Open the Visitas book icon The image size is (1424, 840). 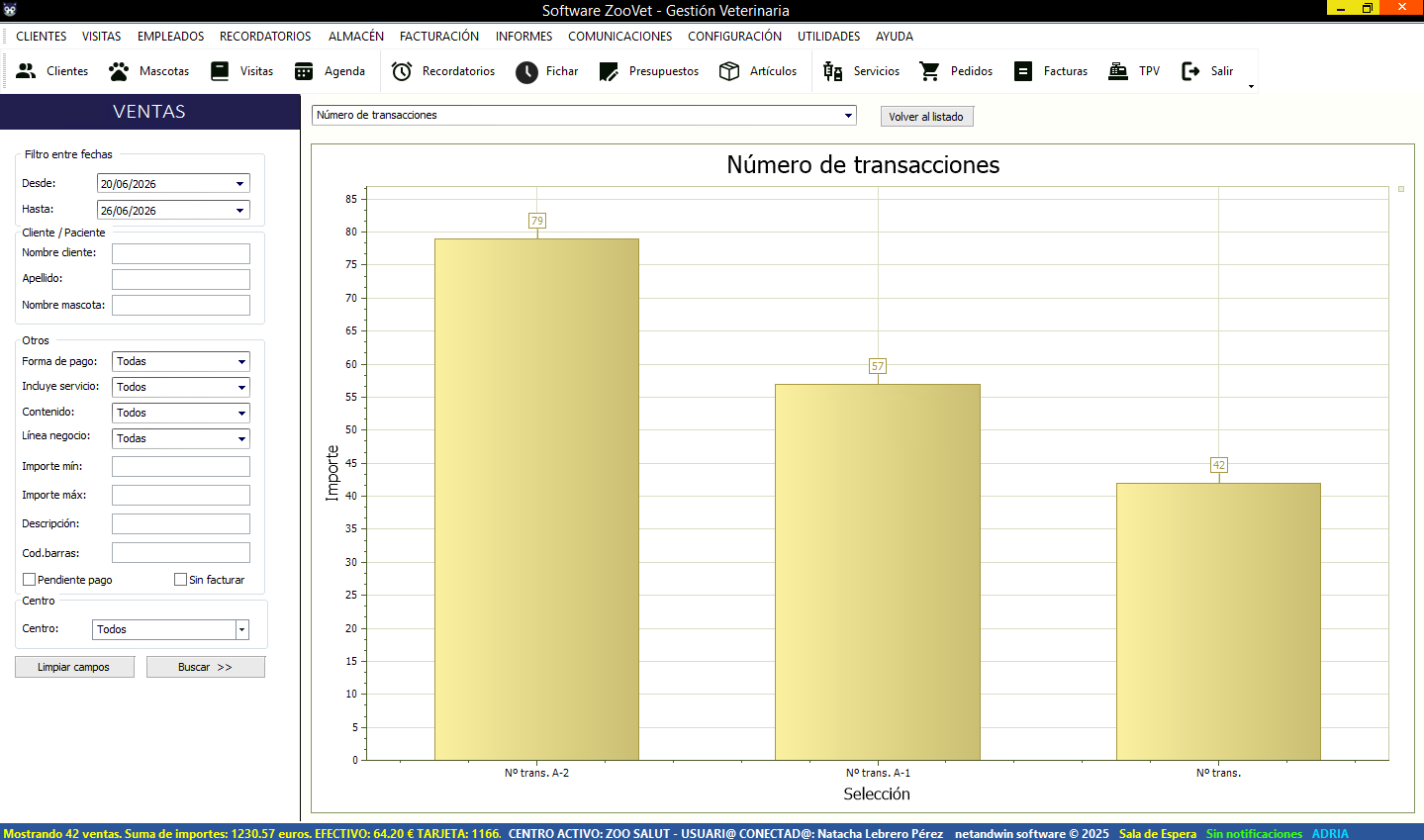(220, 71)
